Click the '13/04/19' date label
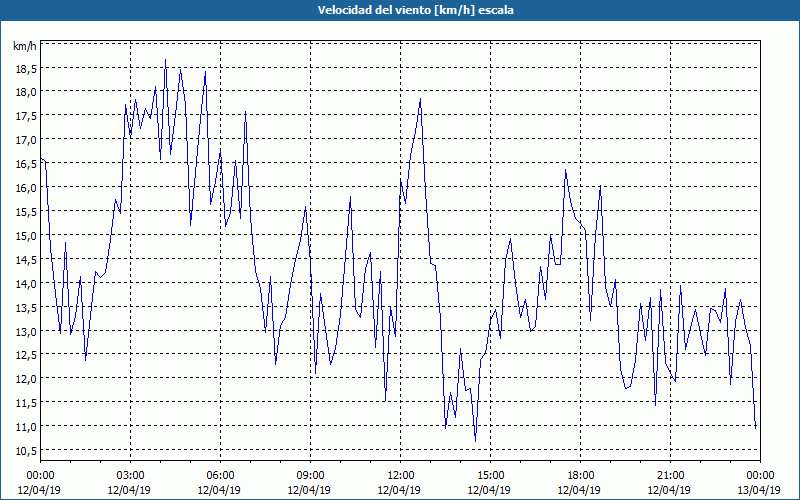This screenshot has height=500, width=800. coord(760,490)
